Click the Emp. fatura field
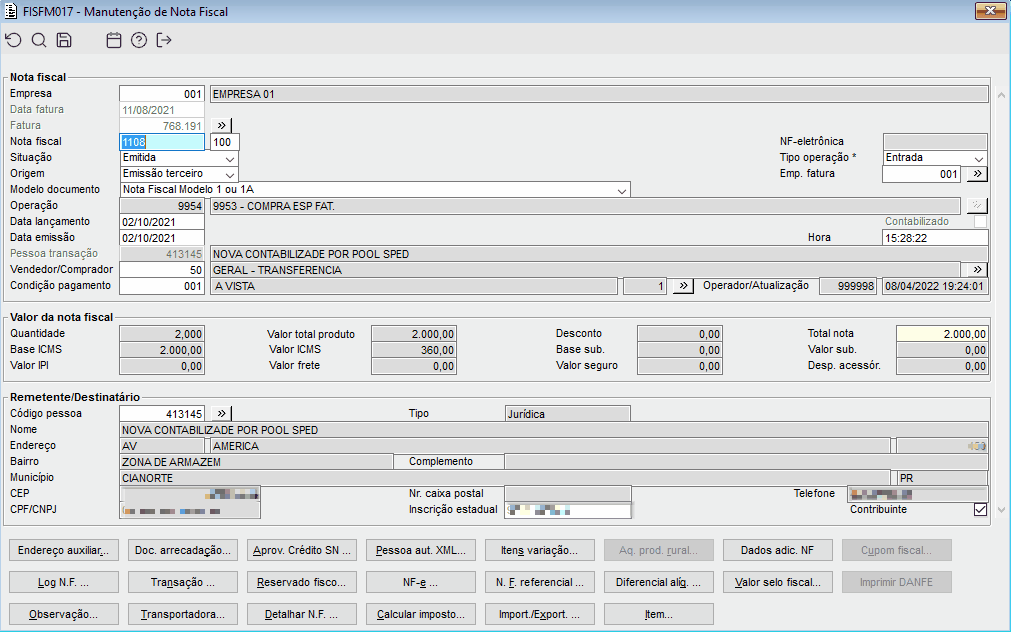This screenshot has height=632, width=1011. (921, 174)
